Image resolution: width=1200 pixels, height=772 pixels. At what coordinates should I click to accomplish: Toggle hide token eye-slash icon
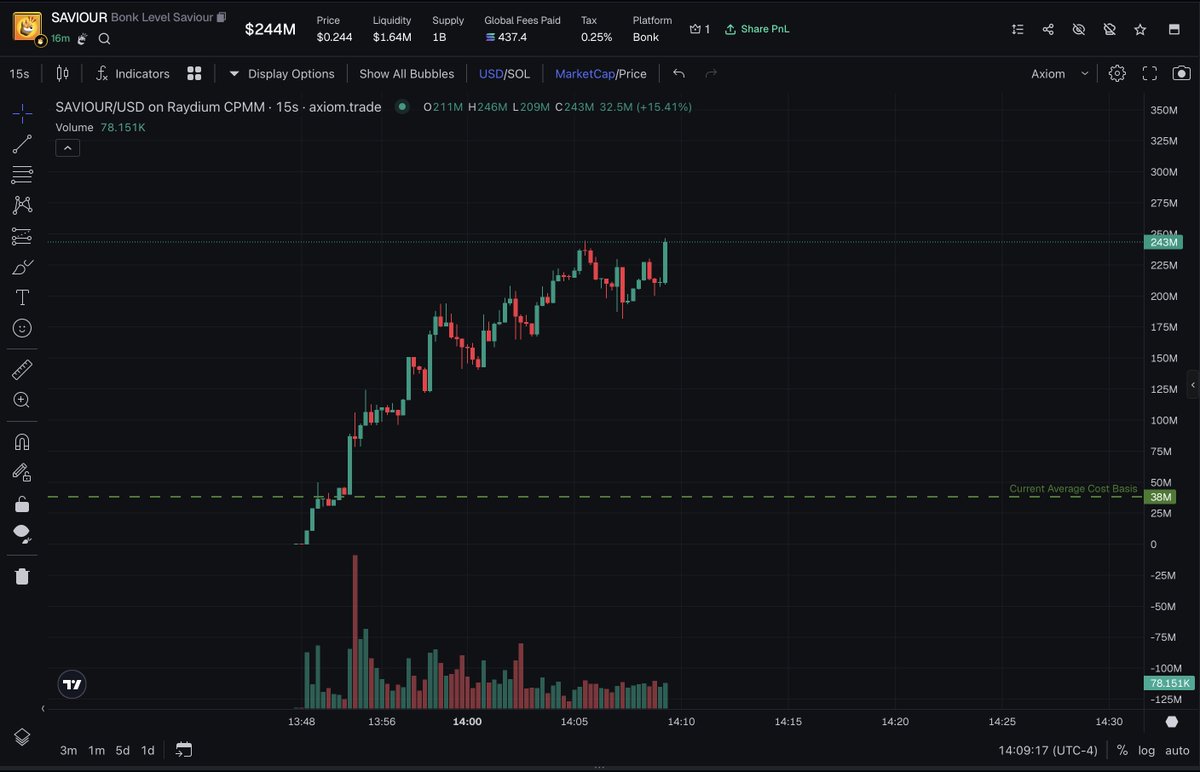pos(1078,30)
